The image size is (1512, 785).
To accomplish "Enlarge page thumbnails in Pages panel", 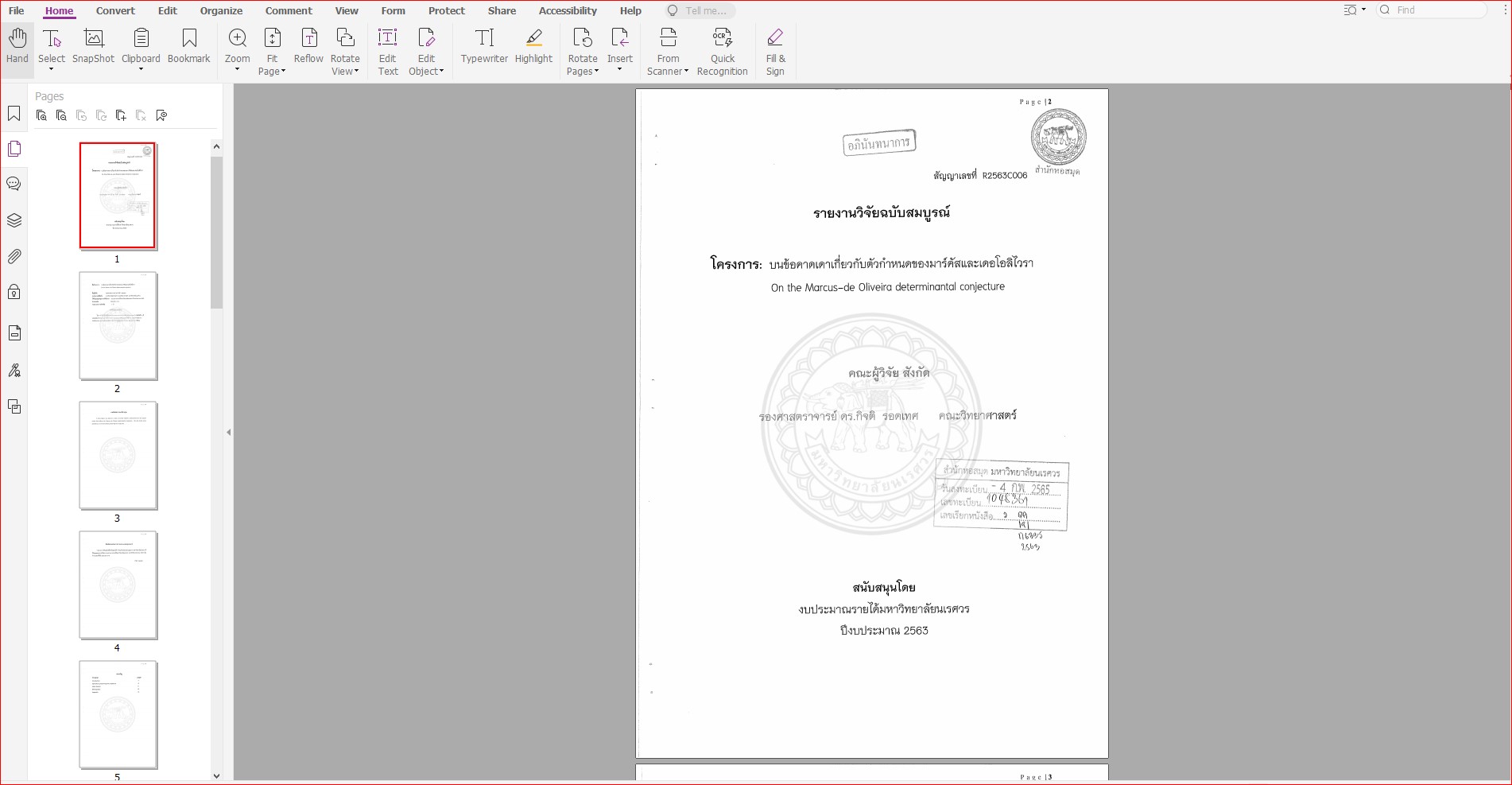I will click(x=41, y=115).
